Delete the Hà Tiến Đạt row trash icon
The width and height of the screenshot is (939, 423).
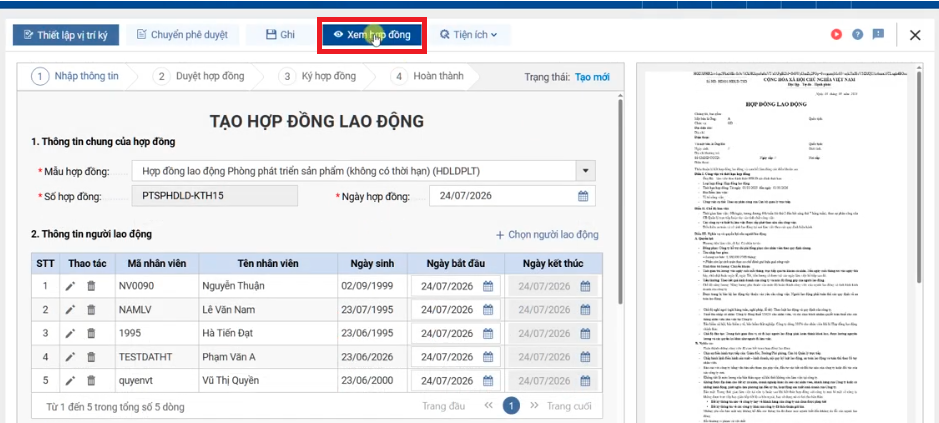[x=91, y=333]
